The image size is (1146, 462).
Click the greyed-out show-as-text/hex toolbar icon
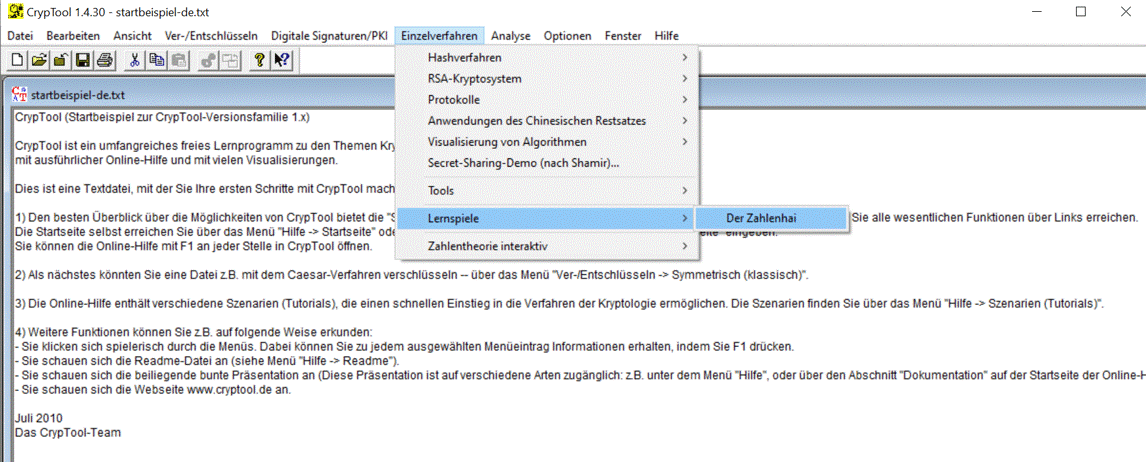[230, 61]
